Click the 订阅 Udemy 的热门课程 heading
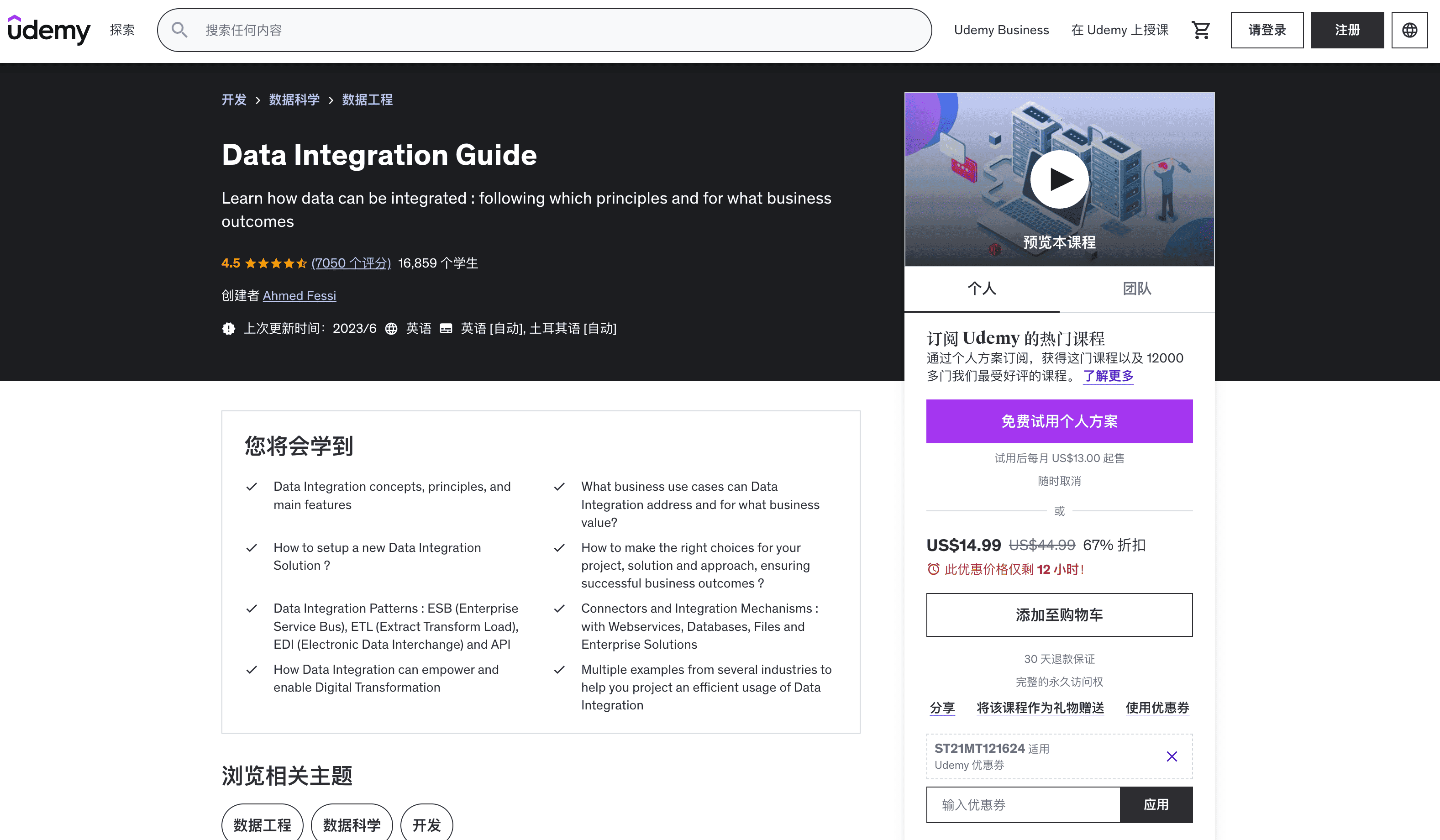This screenshot has height=840, width=1440. (x=1015, y=338)
